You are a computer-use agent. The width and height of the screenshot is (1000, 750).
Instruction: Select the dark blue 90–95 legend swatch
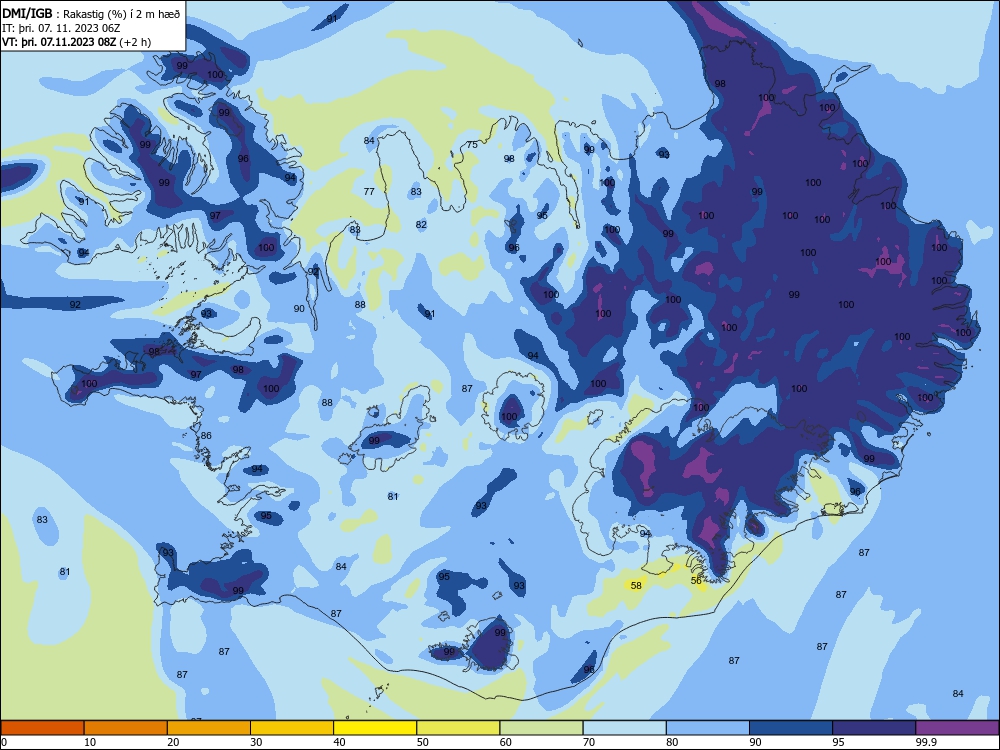(x=791, y=728)
